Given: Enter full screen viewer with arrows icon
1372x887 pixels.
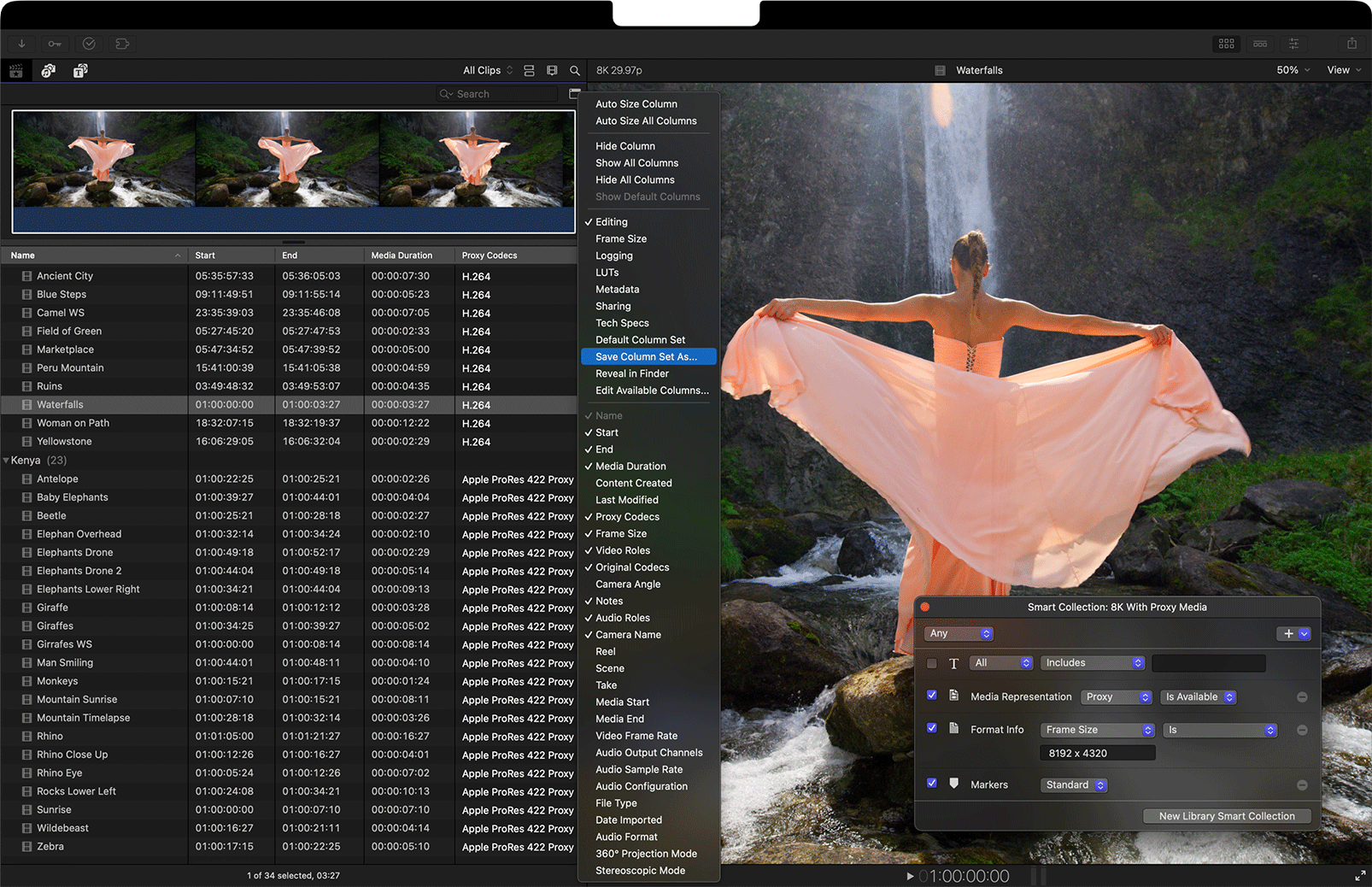Looking at the screenshot, I should tap(1360, 876).
